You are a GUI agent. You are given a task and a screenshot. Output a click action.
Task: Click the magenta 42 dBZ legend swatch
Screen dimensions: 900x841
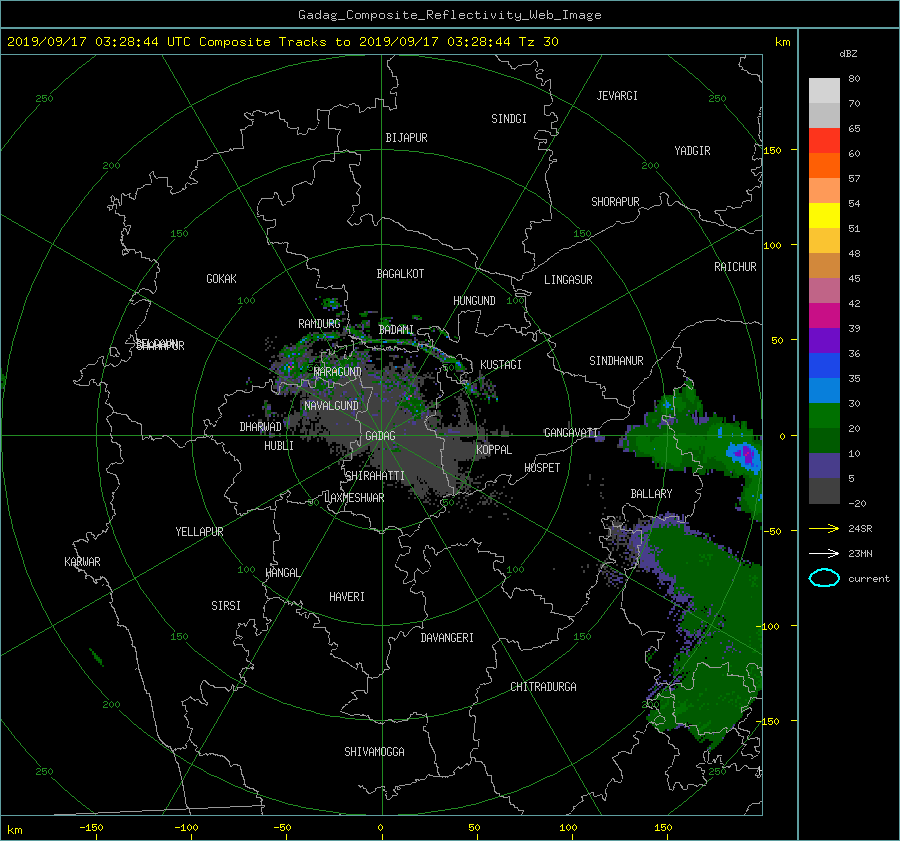[824, 315]
